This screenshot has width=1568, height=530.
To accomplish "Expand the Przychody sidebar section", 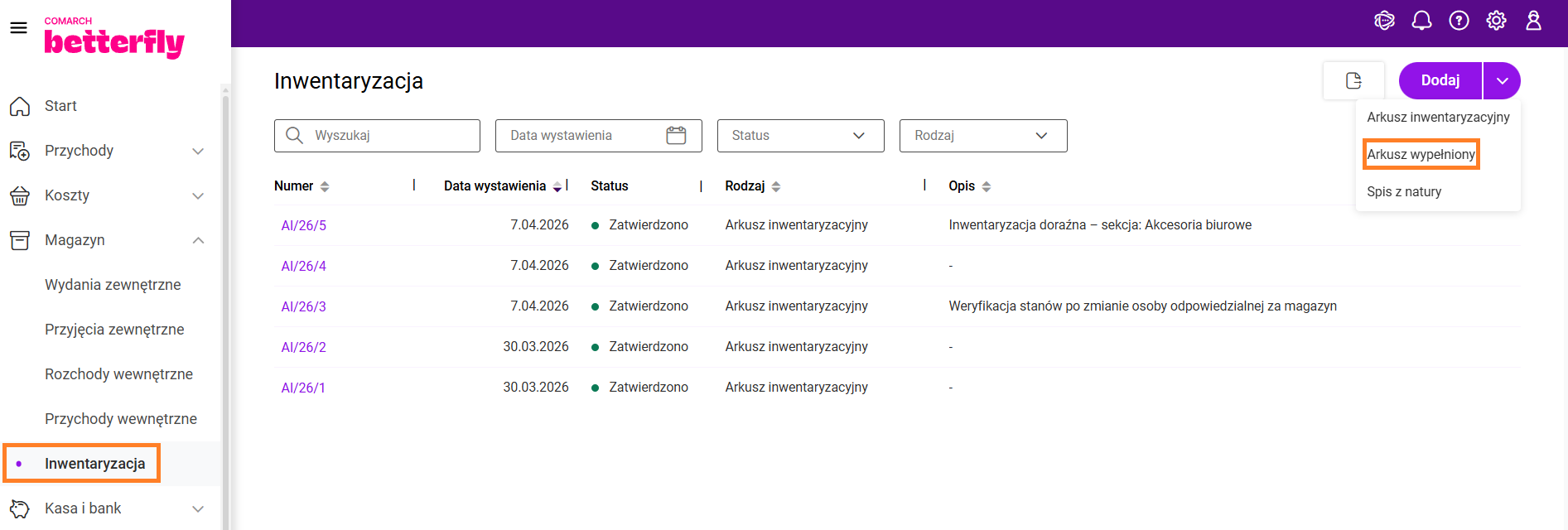I will [198, 151].
